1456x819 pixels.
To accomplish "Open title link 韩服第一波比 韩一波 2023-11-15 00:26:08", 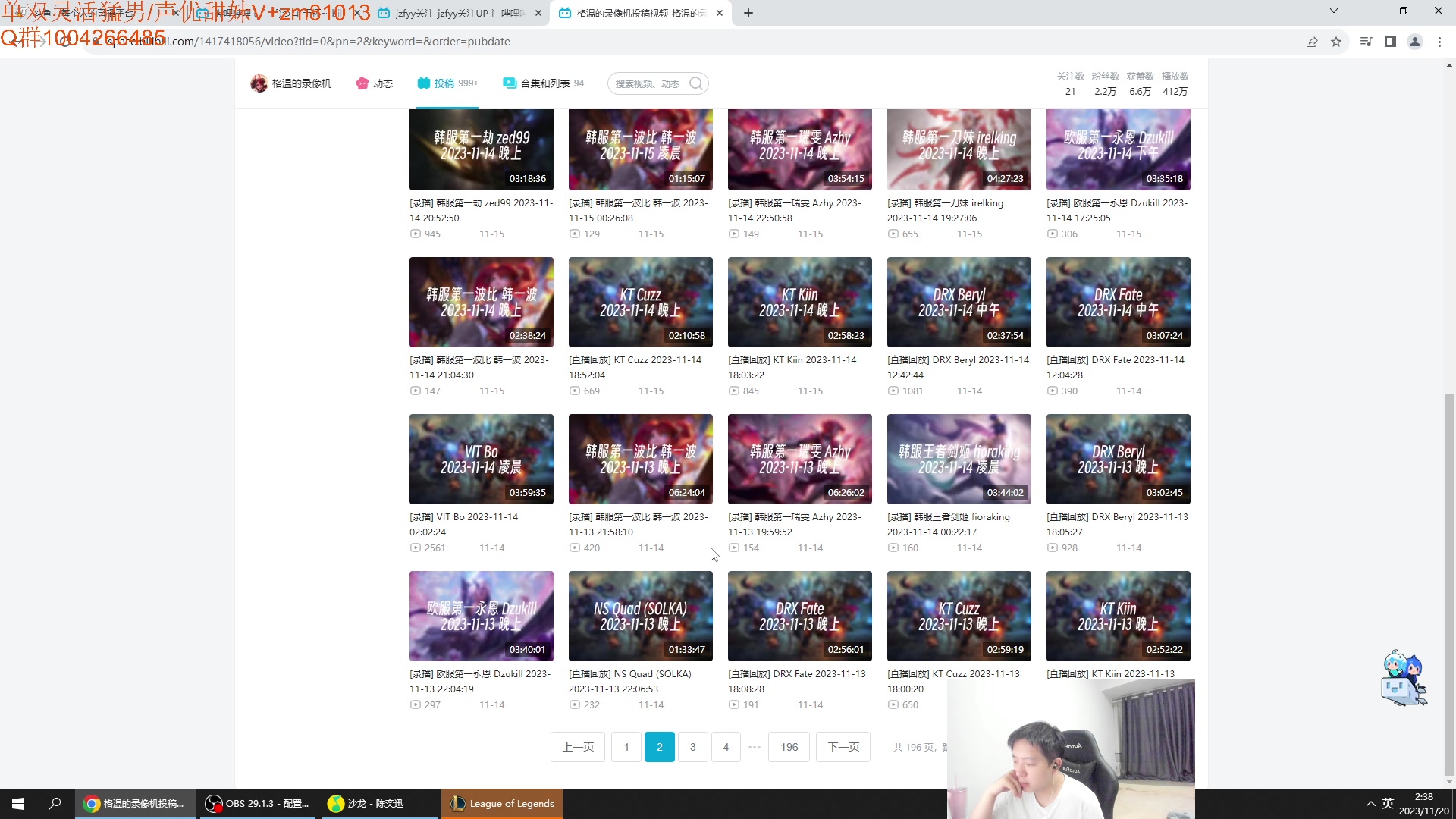I will (x=639, y=211).
